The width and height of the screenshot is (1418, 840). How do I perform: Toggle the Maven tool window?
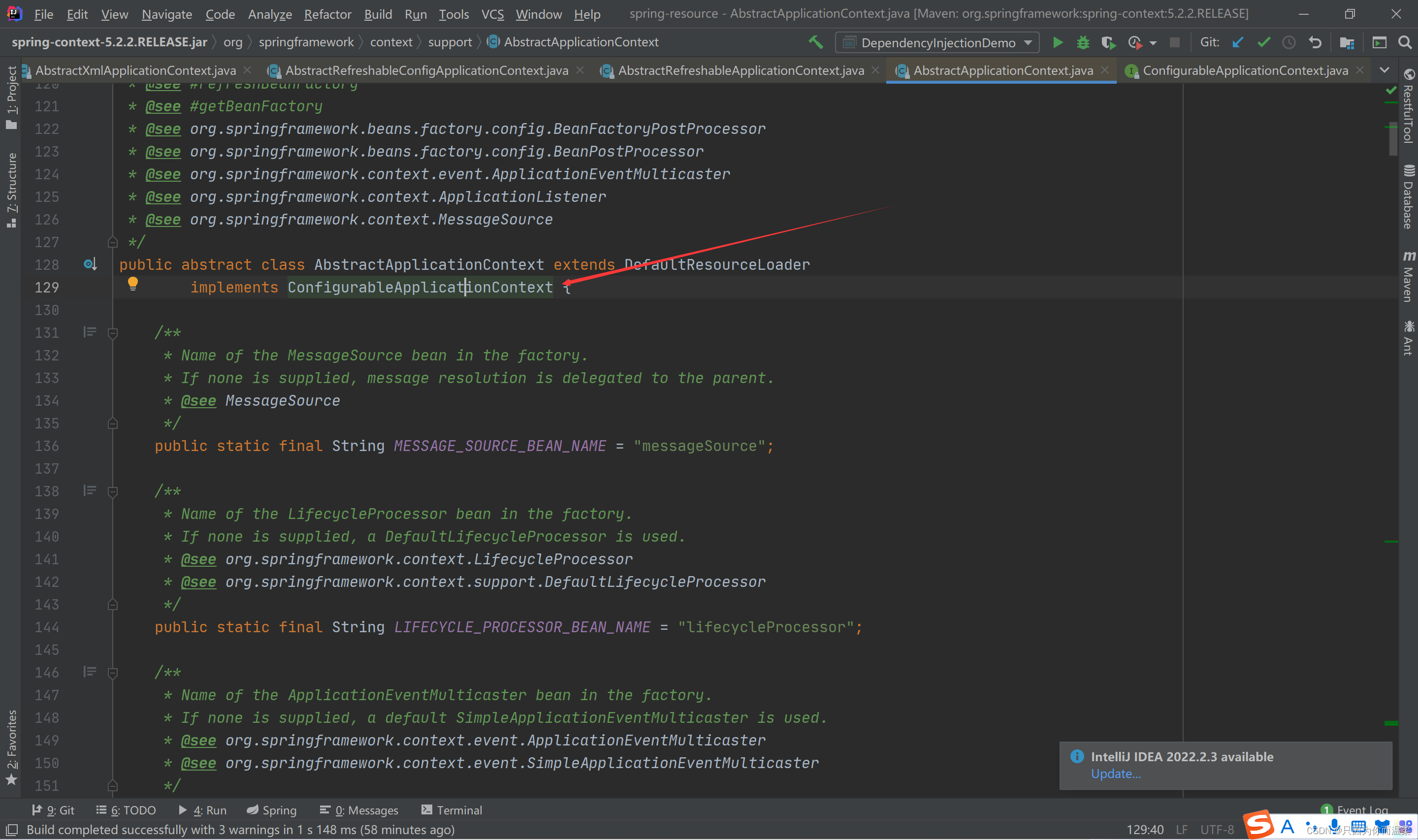(1408, 277)
